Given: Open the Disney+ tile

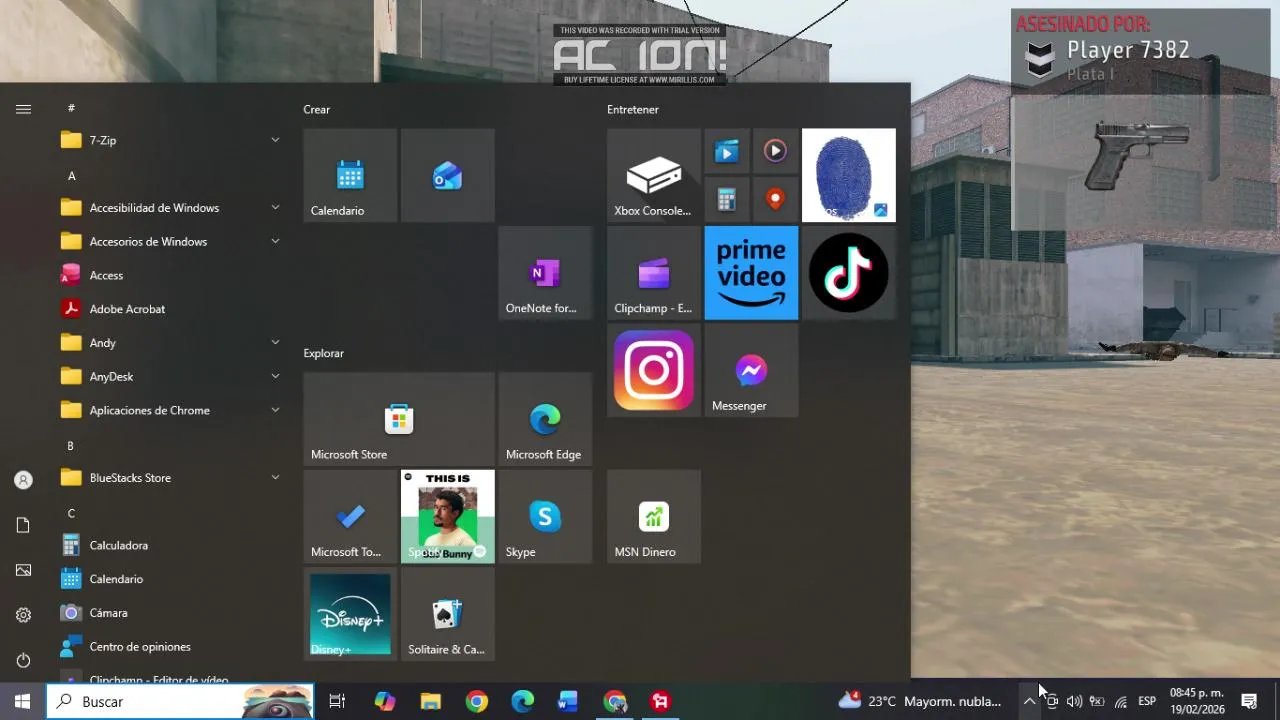Looking at the screenshot, I should [x=350, y=614].
